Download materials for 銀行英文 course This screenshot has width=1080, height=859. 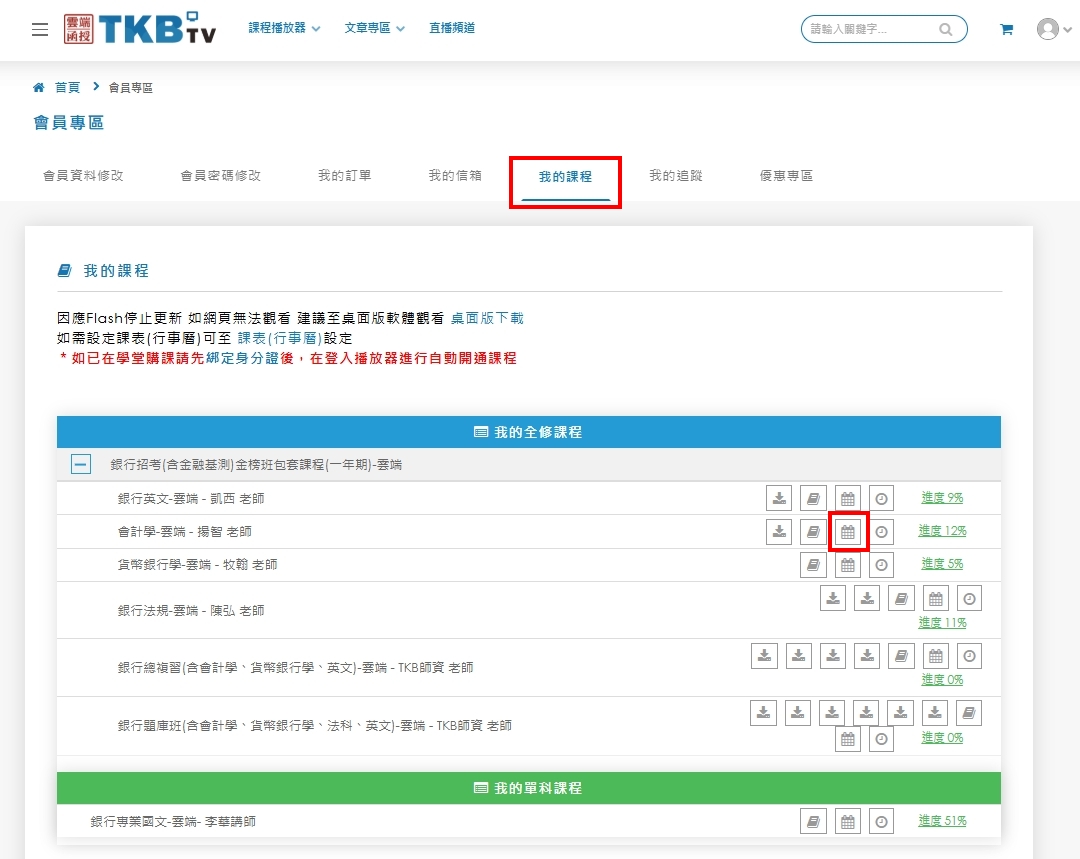coord(779,498)
